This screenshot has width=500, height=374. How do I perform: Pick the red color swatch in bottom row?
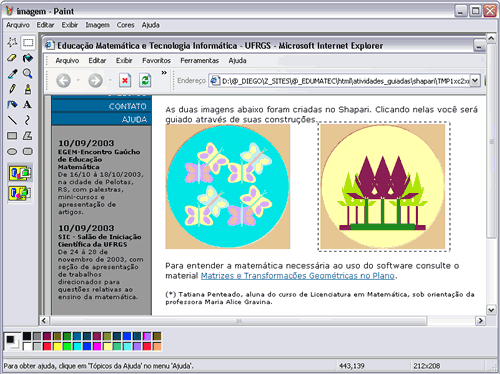[47, 346]
